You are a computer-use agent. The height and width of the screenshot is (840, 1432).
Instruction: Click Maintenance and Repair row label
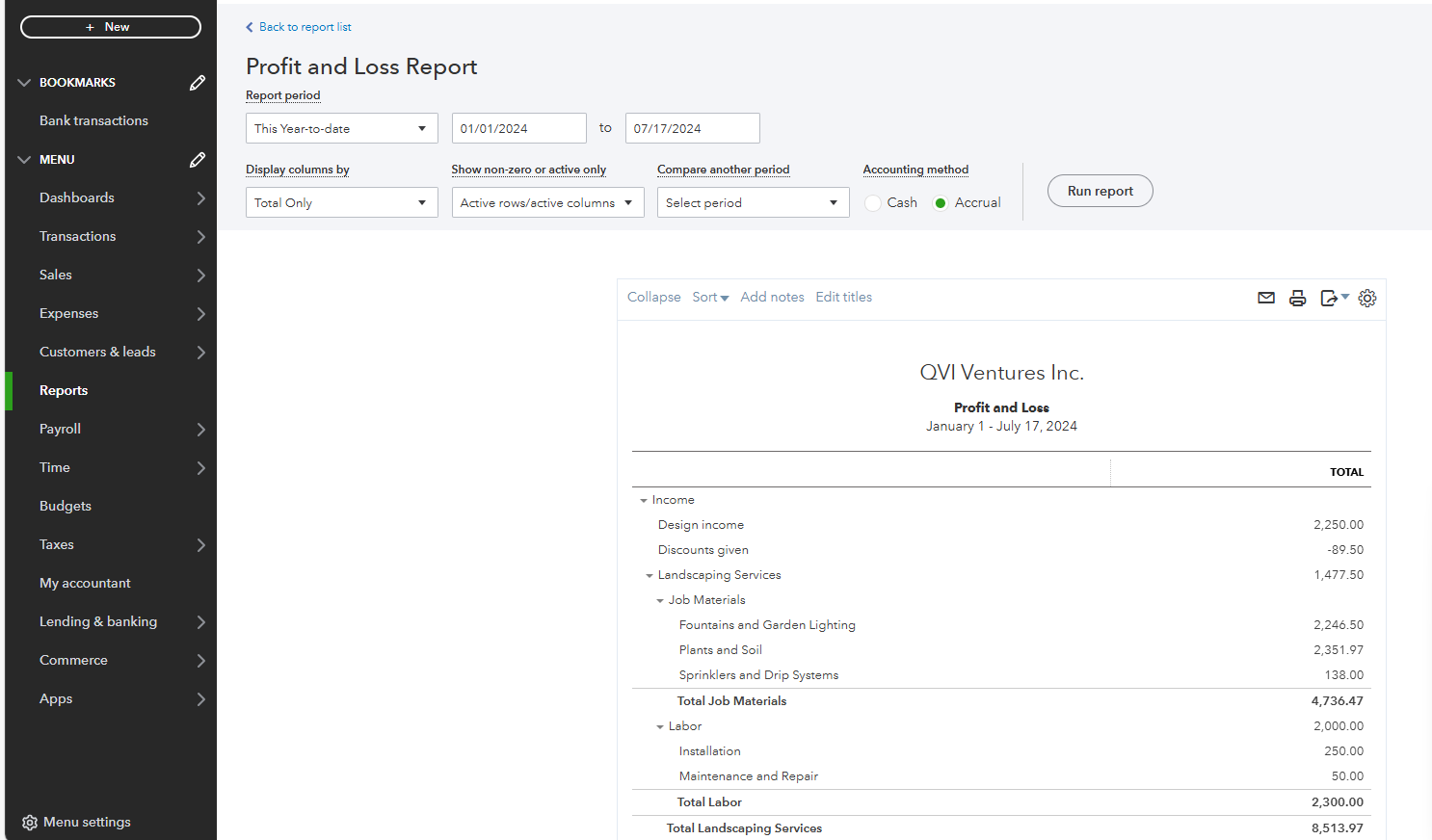pos(749,776)
